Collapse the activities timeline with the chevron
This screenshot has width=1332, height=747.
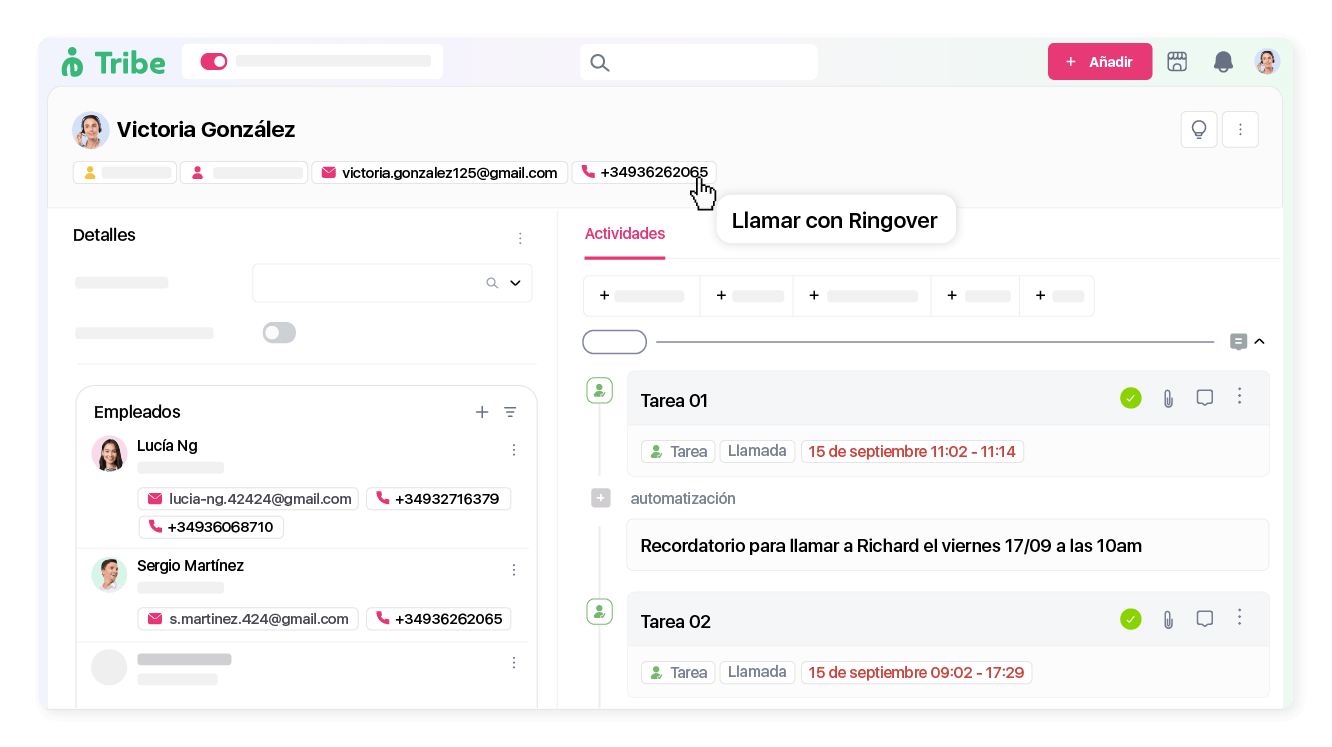pyautogui.click(x=1260, y=341)
